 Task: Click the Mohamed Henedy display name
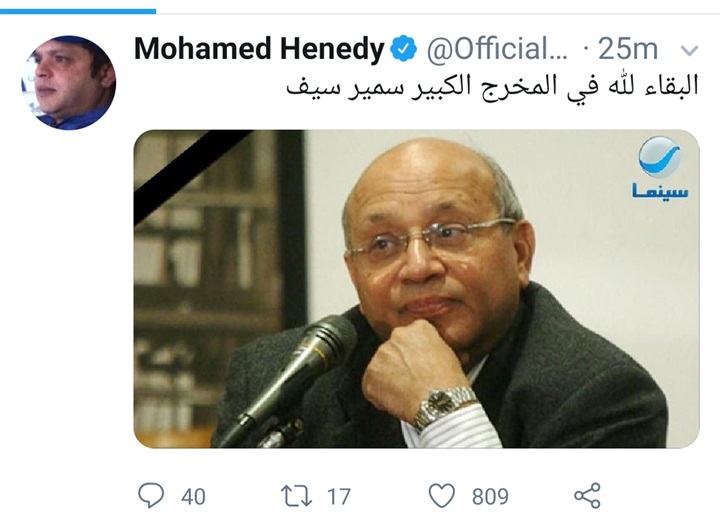click(x=259, y=49)
